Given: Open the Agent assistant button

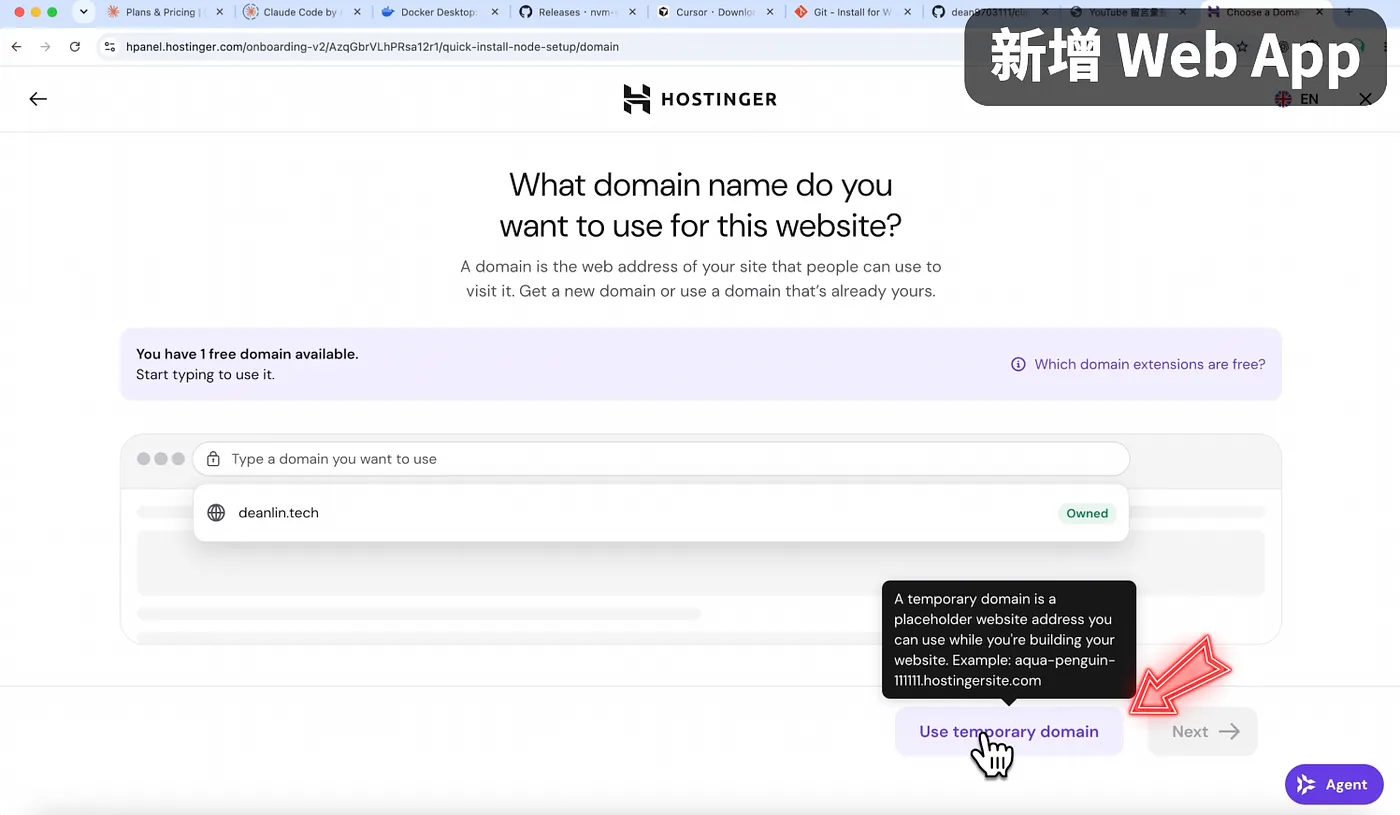Looking at the screenshot, I should [1334, 785].
